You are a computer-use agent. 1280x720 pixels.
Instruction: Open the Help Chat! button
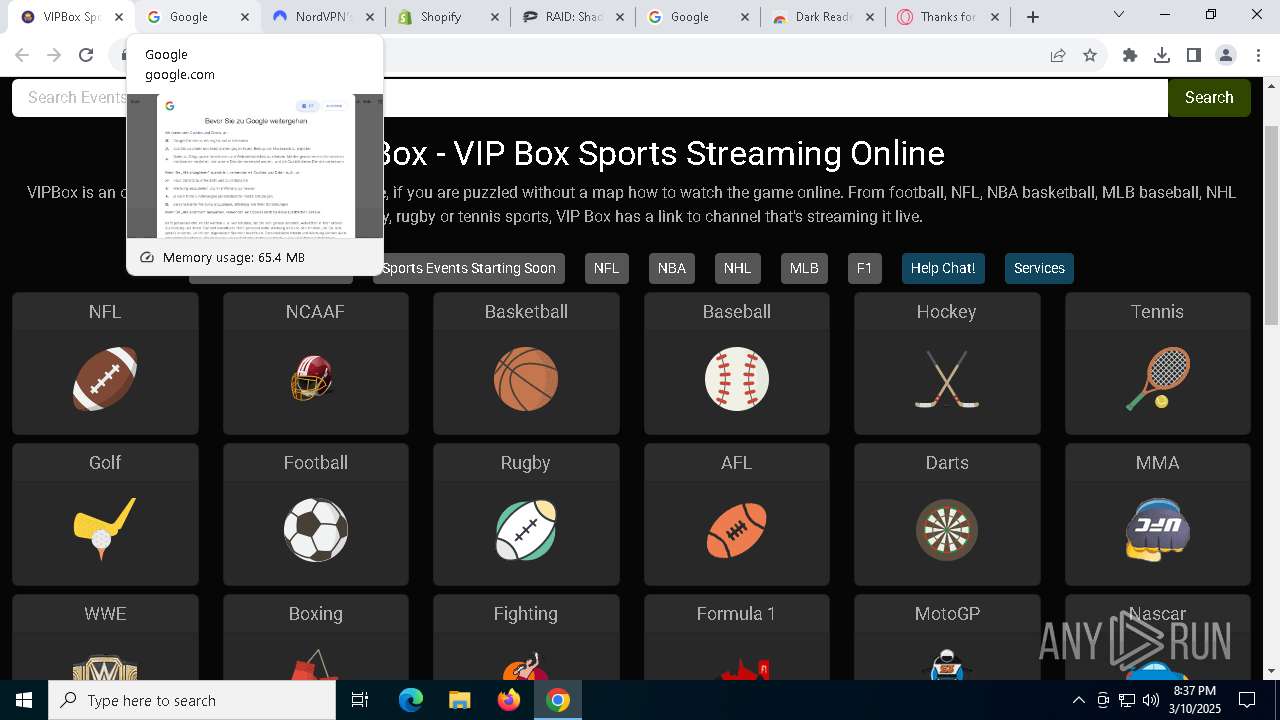(x=943, y=268)
